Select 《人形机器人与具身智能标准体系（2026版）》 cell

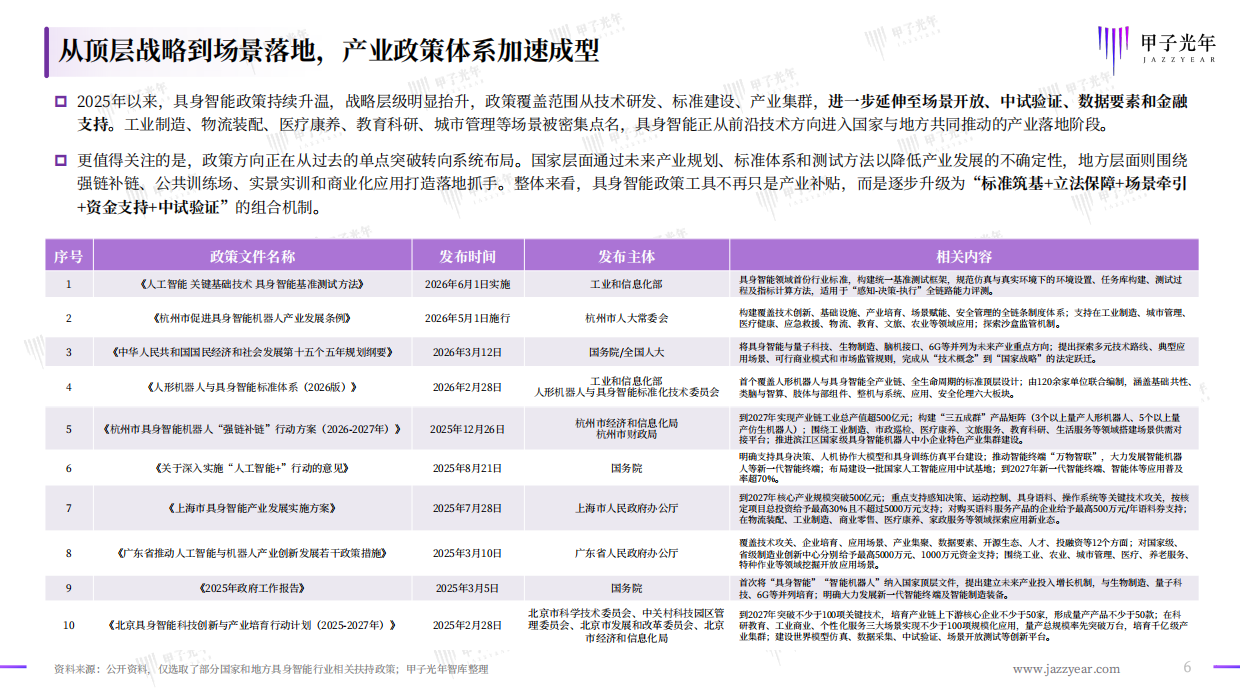(253, 386)
